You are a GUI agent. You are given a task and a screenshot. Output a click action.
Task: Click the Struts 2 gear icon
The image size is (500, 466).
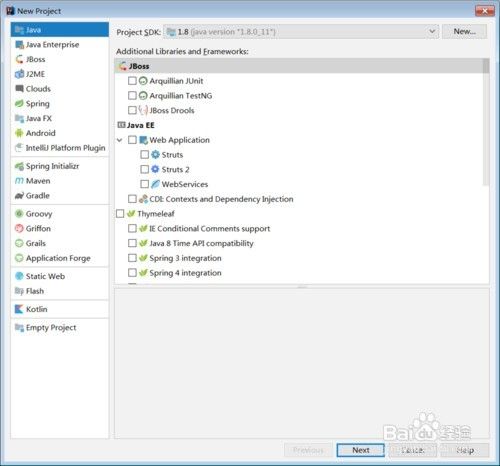155,169
